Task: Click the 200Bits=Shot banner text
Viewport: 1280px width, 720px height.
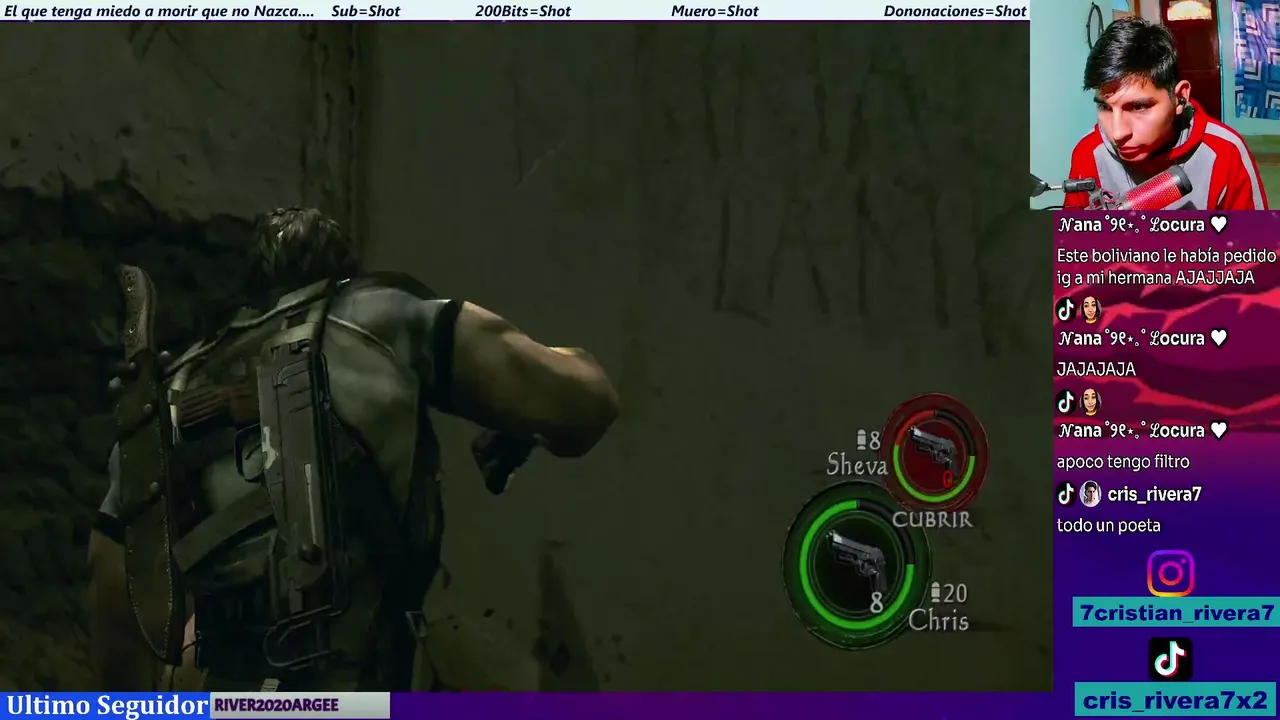Action: click(523, 11)
